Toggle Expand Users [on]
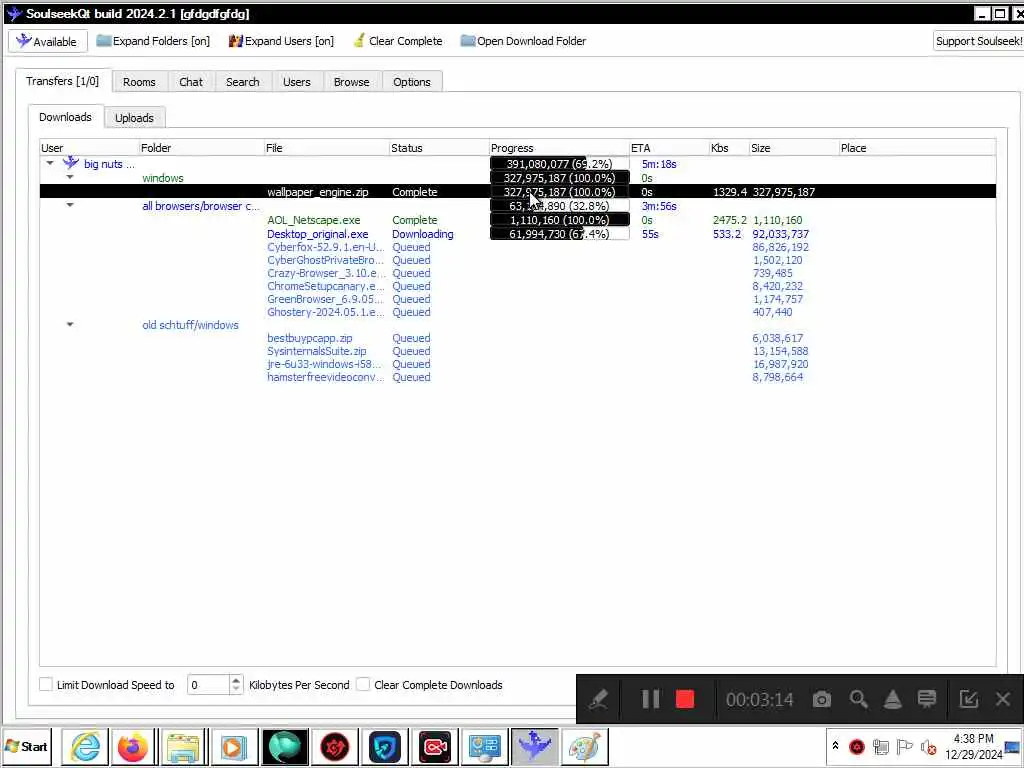The image size is (1024, 768). click(281, 41)
